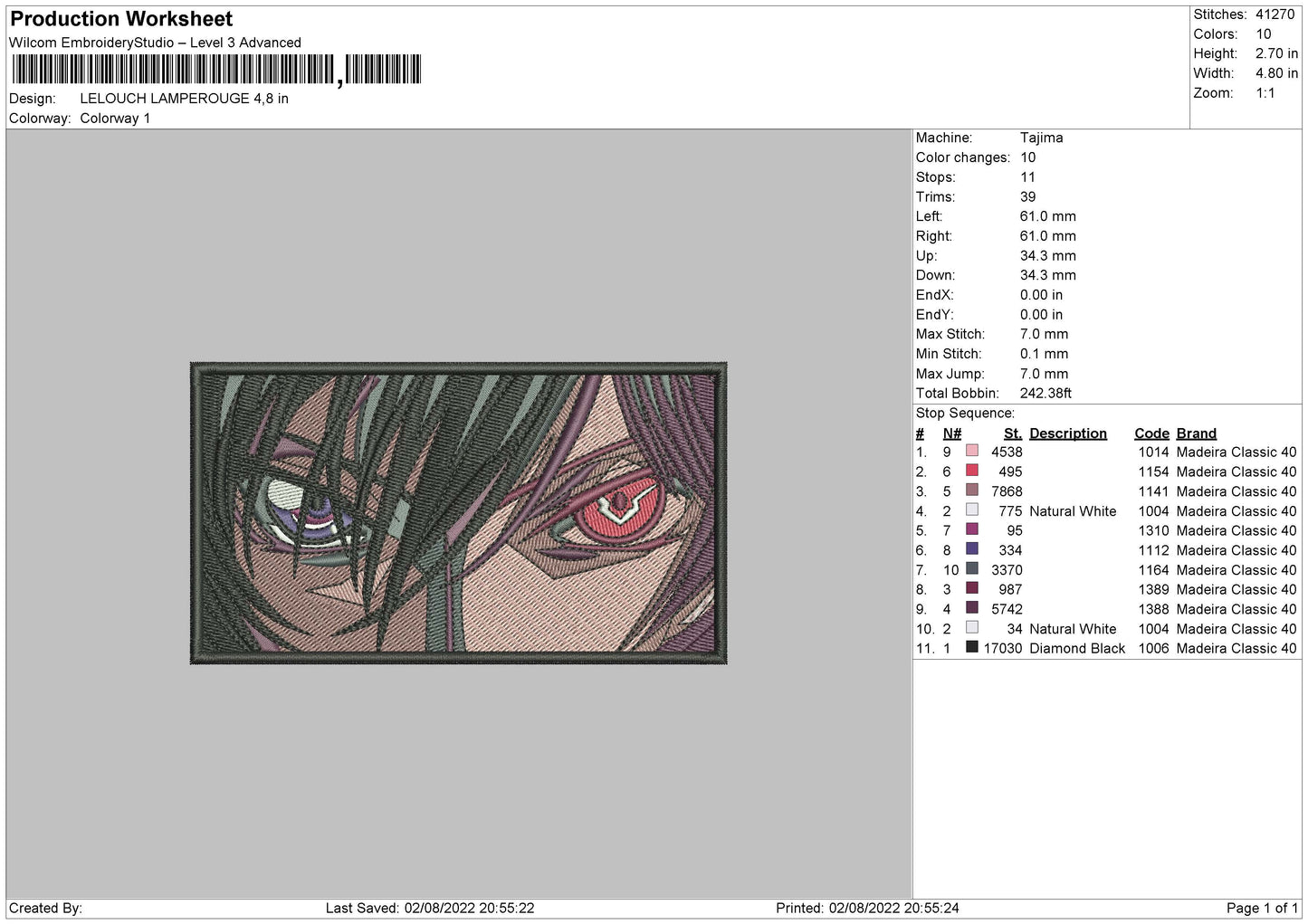Click the 'Printed: 02/08/2022 20:55:24' text
1308x924 pixels.
pyautogui.click(x=867, y=908)
